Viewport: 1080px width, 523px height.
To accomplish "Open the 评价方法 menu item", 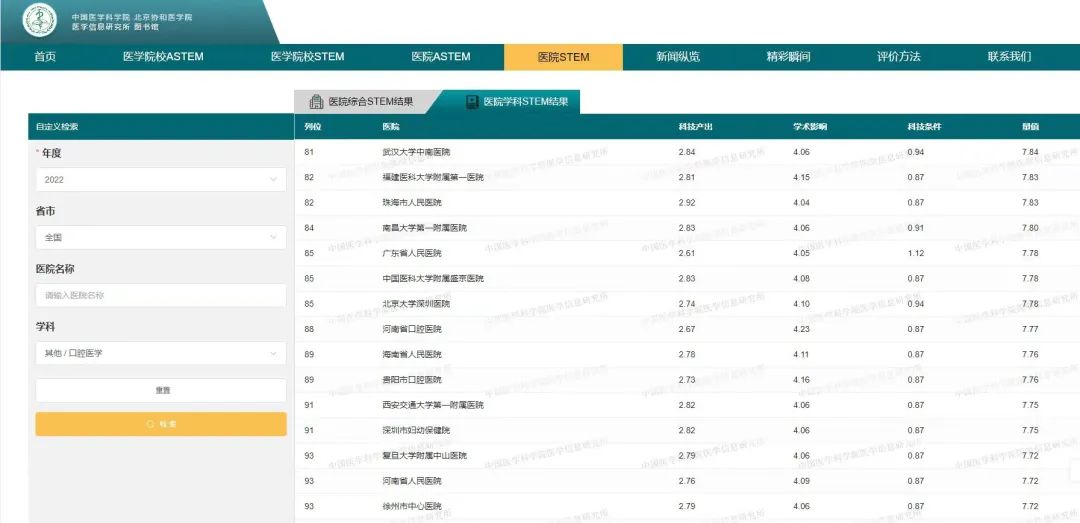I will point(898,57).
